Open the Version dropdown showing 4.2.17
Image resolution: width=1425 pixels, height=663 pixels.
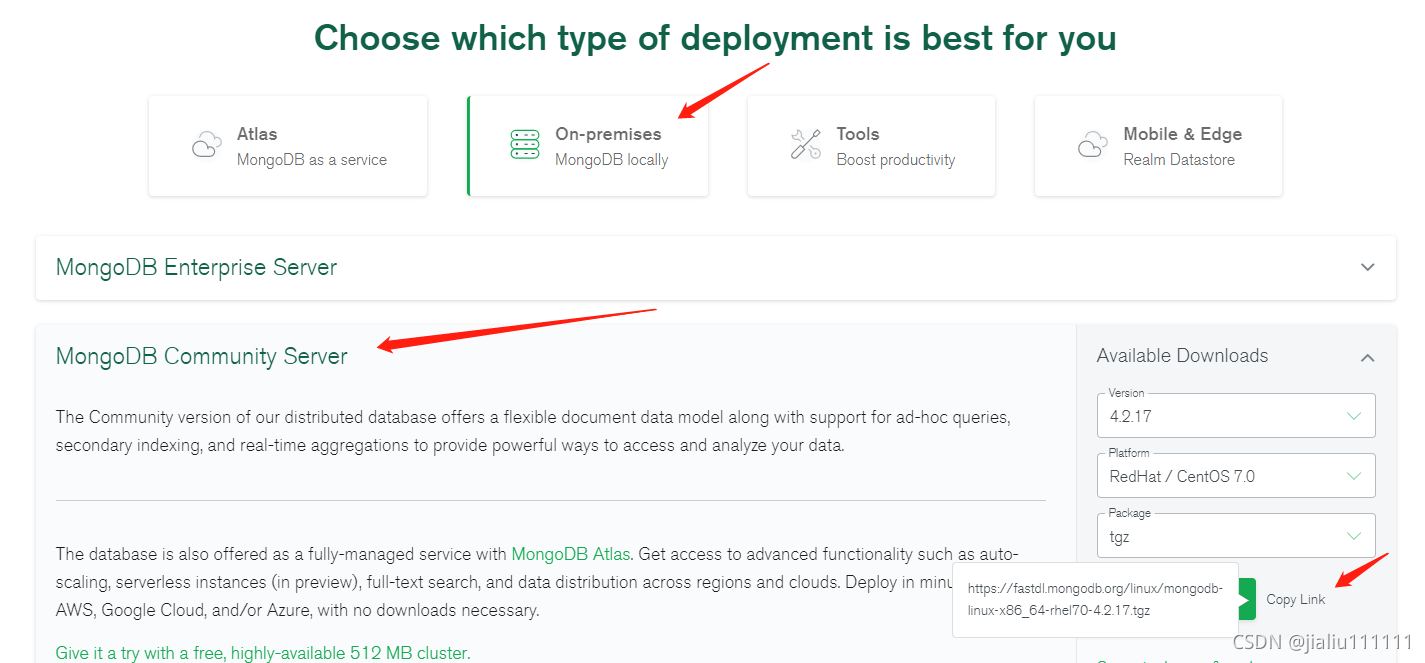coord(1236,415)
